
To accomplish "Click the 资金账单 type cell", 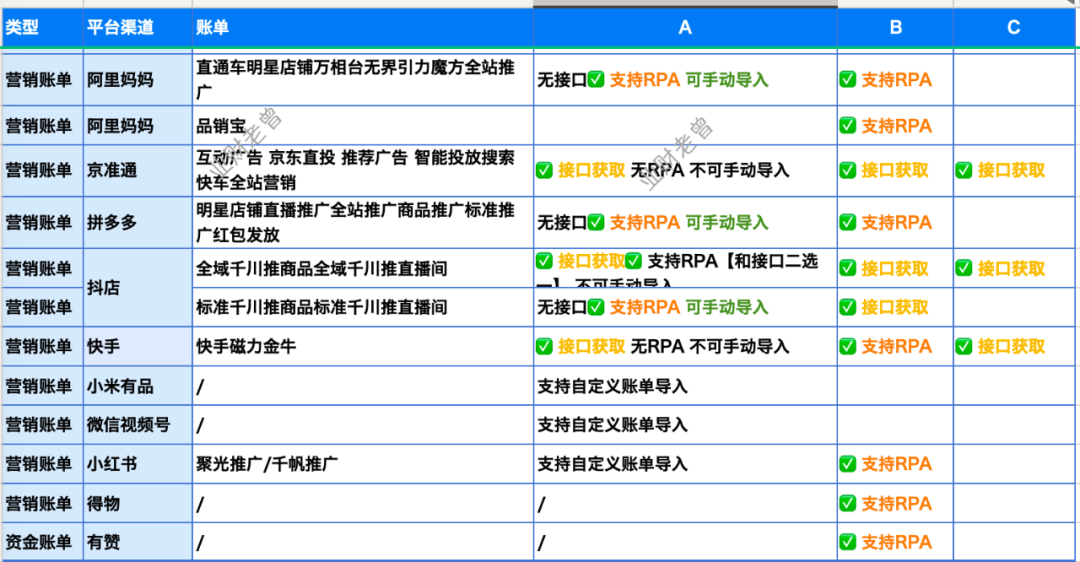I will pos(42,541).
